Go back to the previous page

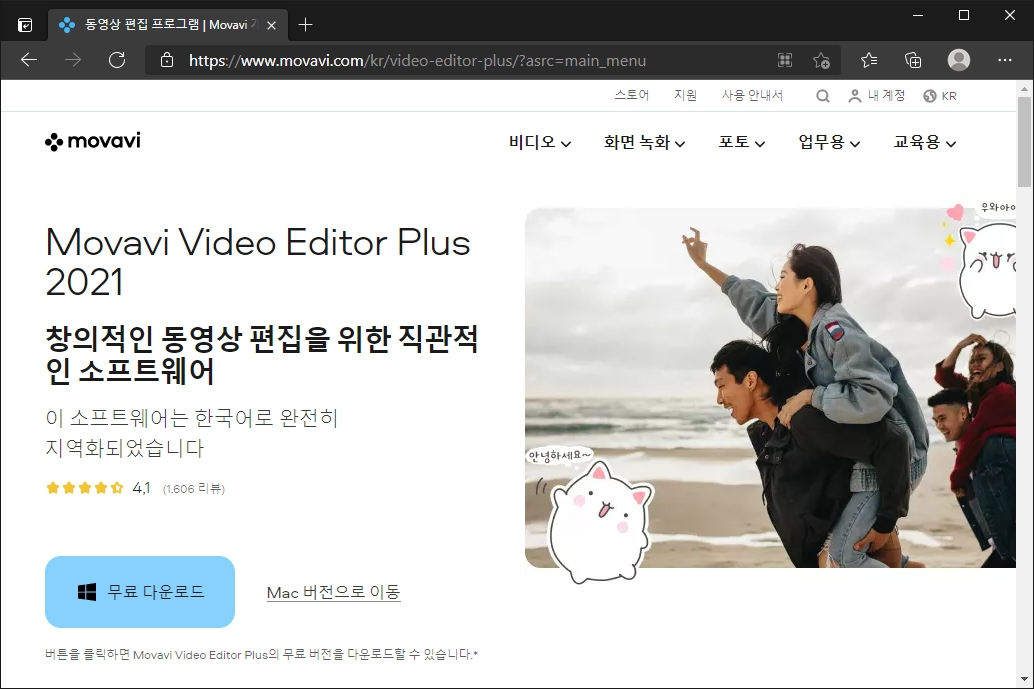click(x=29, y=60)
